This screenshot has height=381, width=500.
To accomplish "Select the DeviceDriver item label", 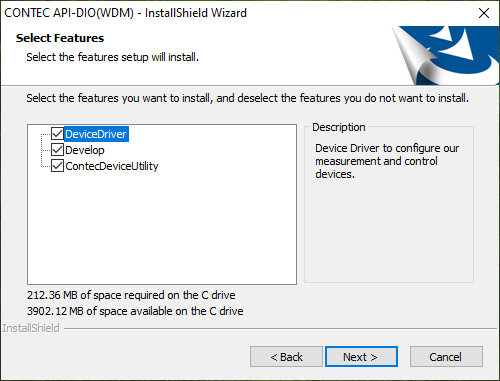I will tap(96, 134).
